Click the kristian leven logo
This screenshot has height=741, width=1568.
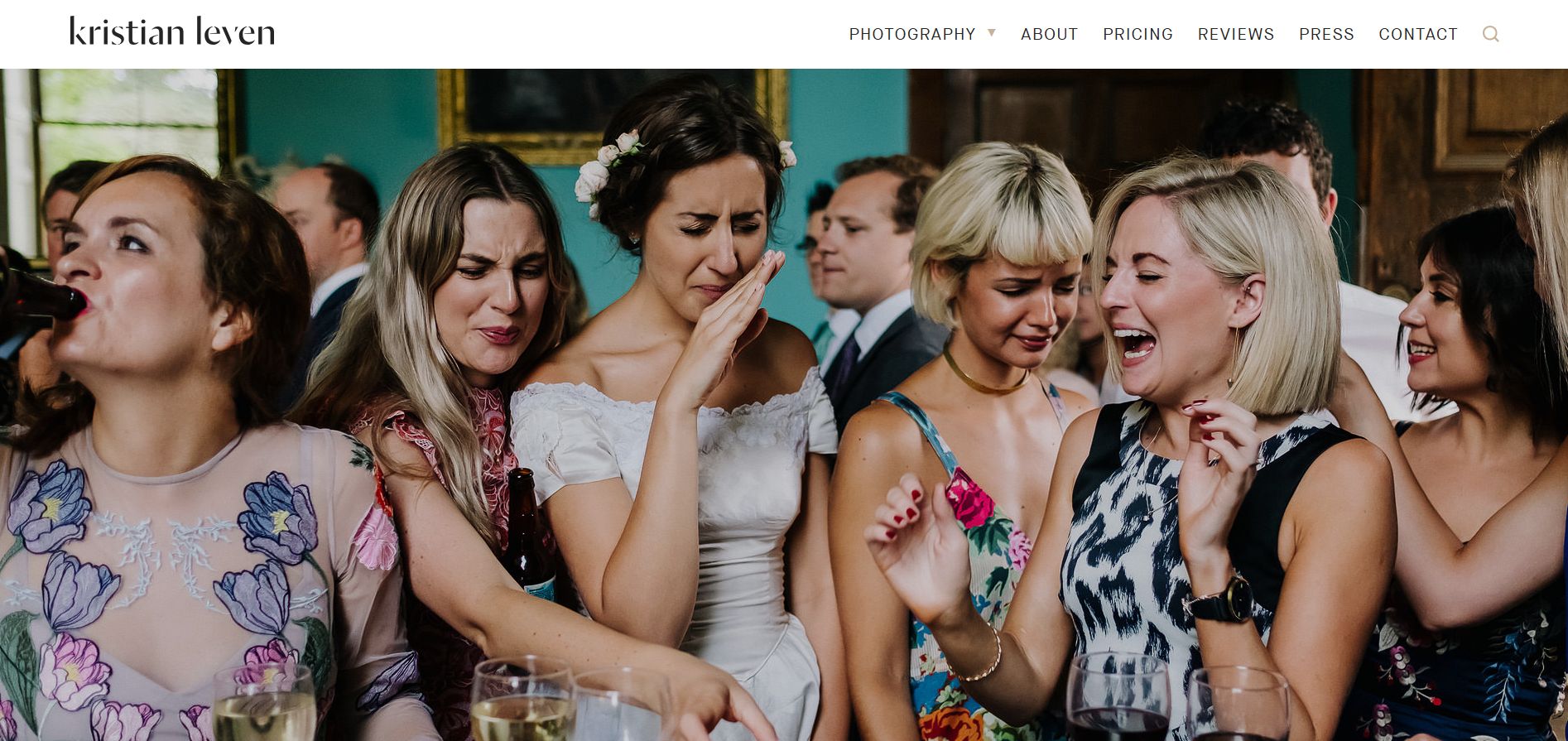[x=172, y=31]
